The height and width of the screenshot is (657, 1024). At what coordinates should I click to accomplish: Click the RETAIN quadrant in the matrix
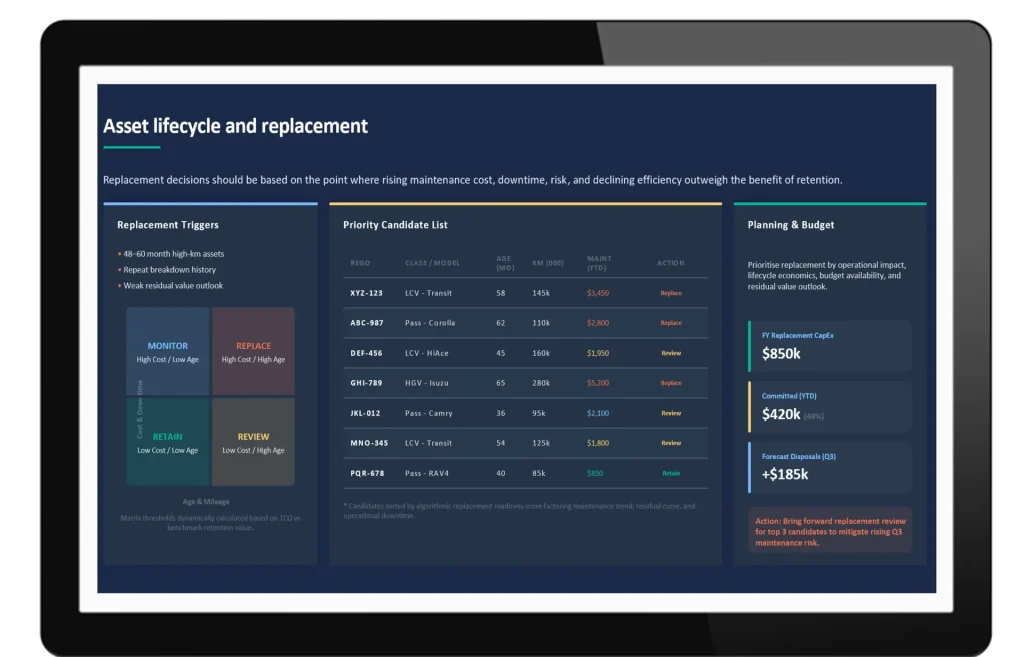168,442
